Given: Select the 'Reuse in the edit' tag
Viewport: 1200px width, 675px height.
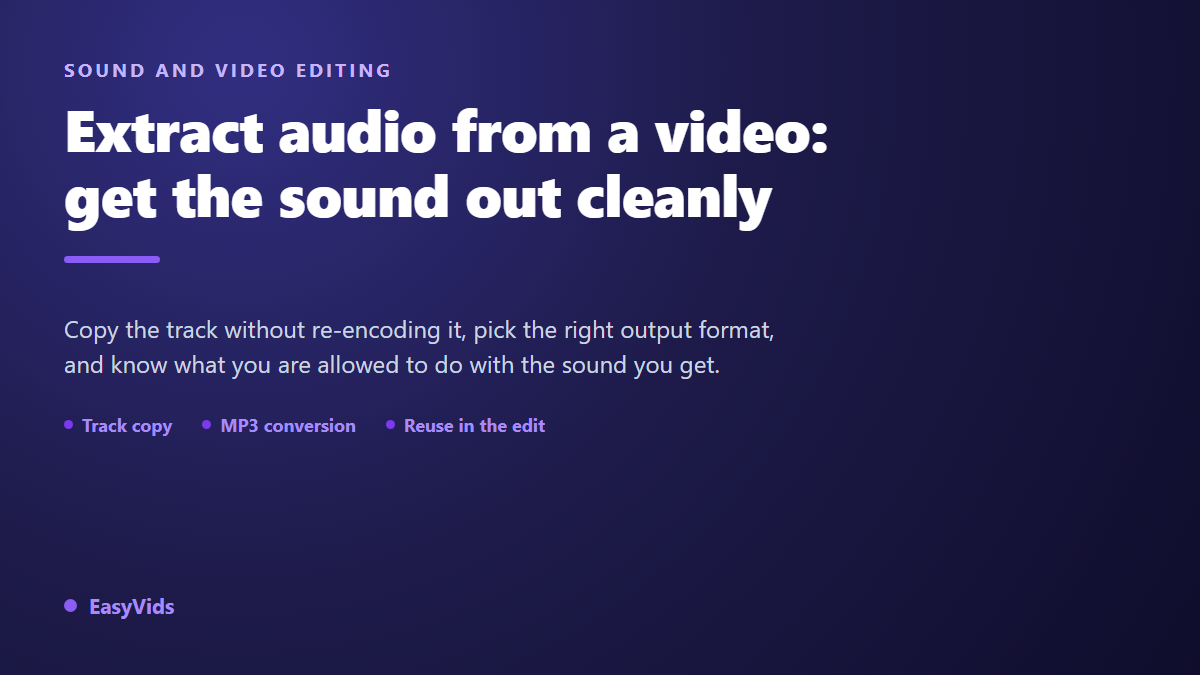Looking at the screenshot, I should click(466, 426).
